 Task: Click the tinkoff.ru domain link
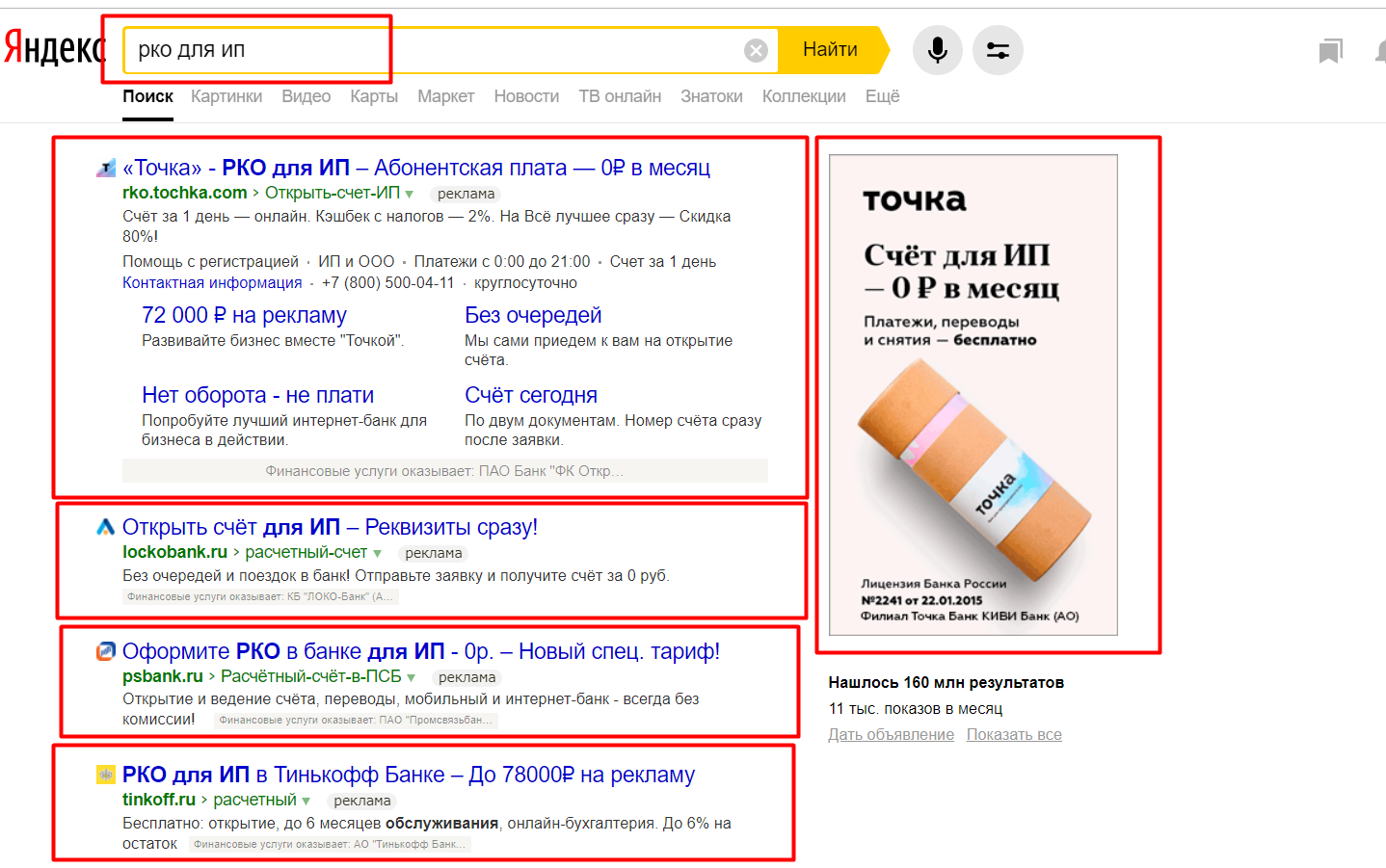pyautogui.click(x=159, y=800)
